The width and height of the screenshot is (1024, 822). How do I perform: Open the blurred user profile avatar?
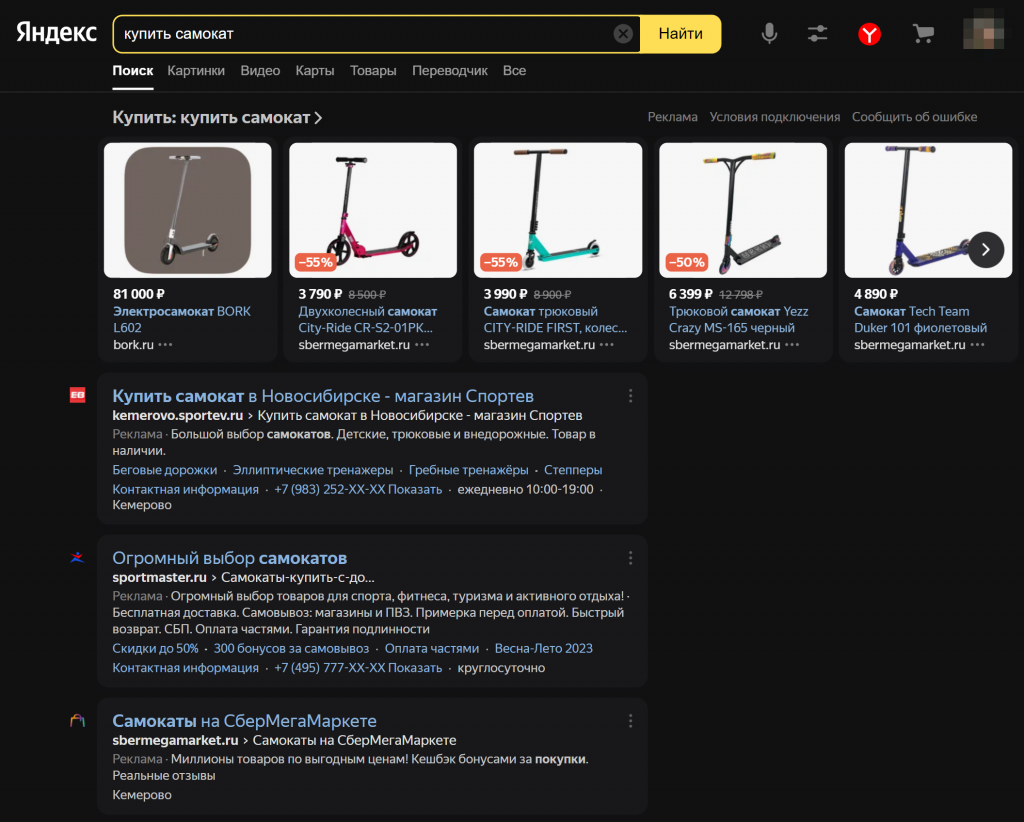(984, 30)
